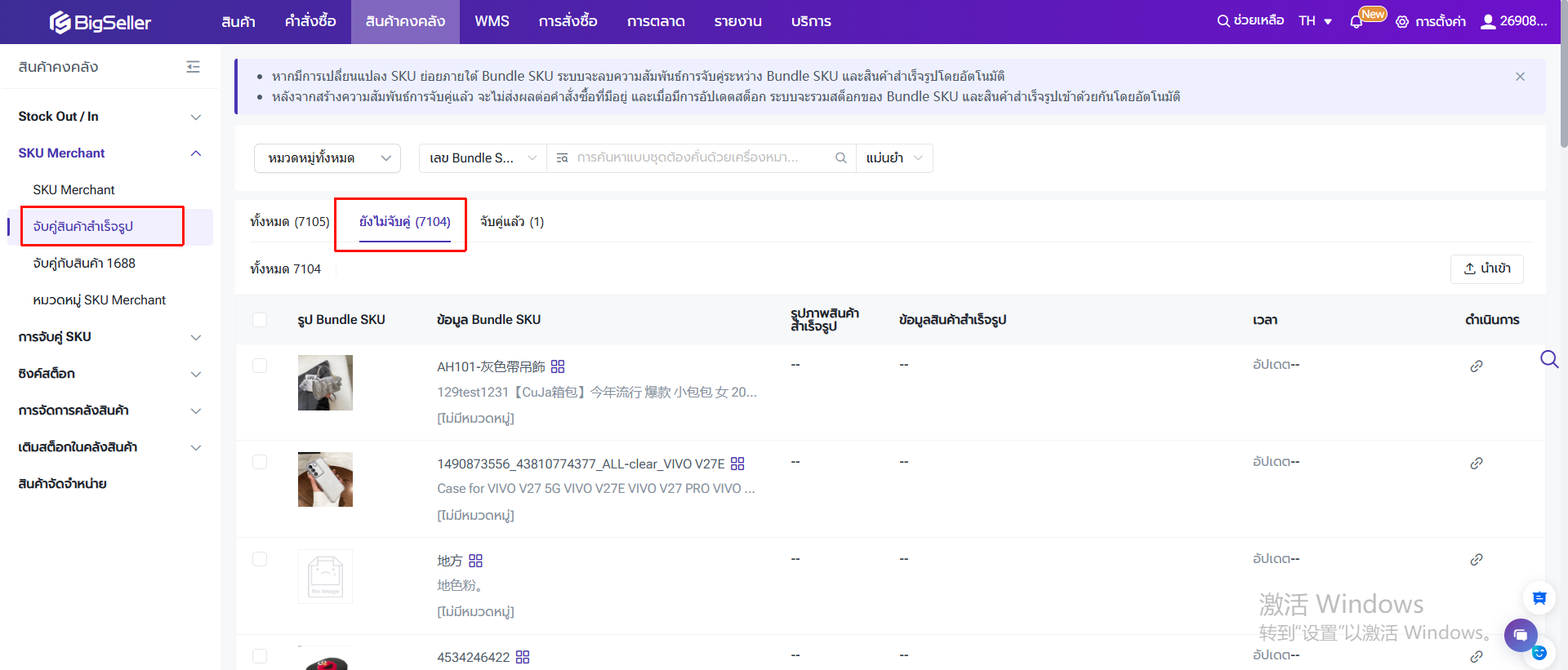Switch to the จับคู่แล้ว (1) tab
Screen dimensions: 1568x670
512,222
